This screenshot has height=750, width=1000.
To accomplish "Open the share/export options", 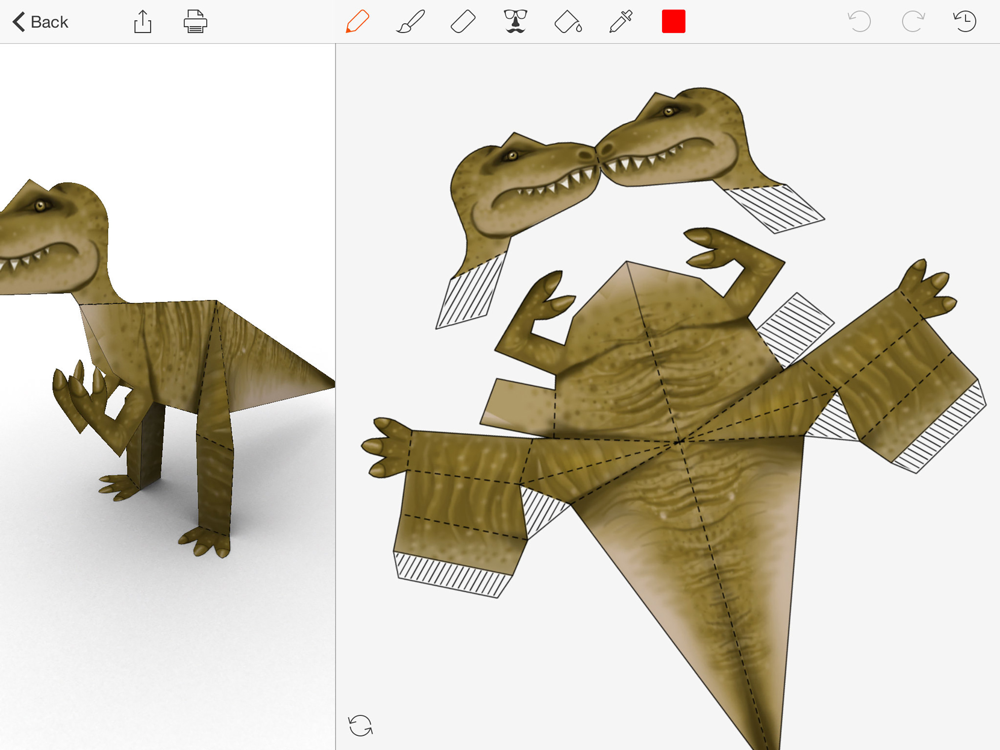I will click(143, 22).
